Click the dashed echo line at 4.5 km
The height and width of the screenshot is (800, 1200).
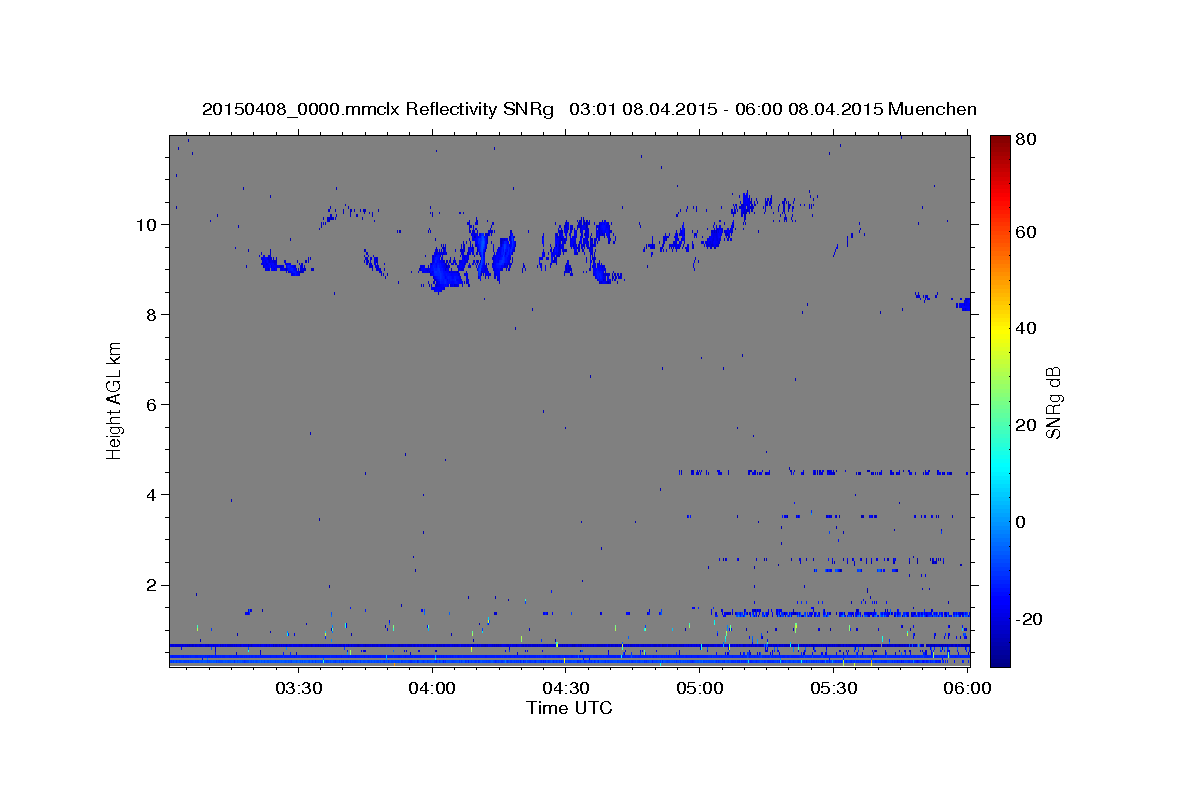click(x=823, y=472)
